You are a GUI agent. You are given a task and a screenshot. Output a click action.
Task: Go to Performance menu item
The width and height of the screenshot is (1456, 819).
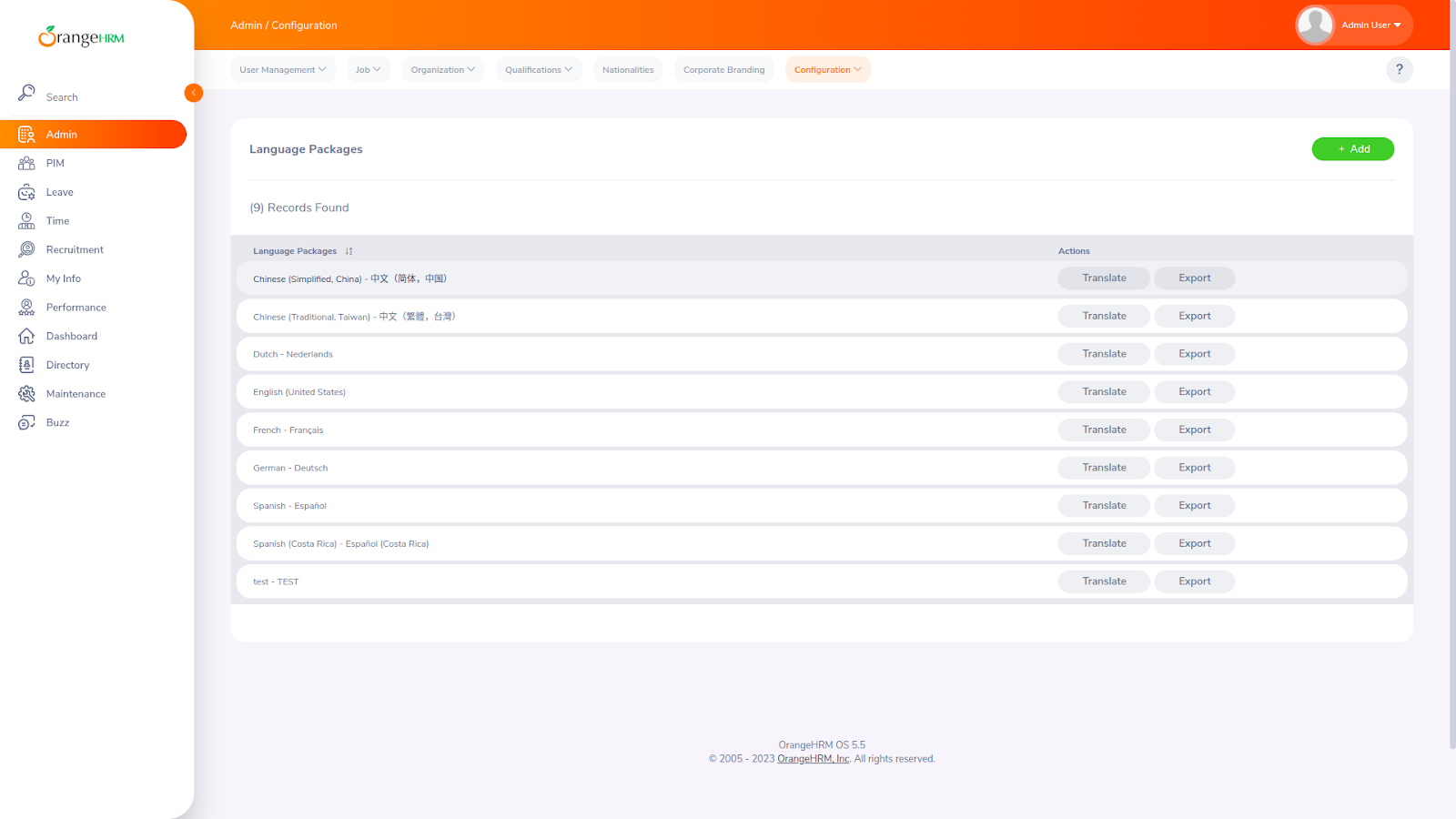point(93,308)
